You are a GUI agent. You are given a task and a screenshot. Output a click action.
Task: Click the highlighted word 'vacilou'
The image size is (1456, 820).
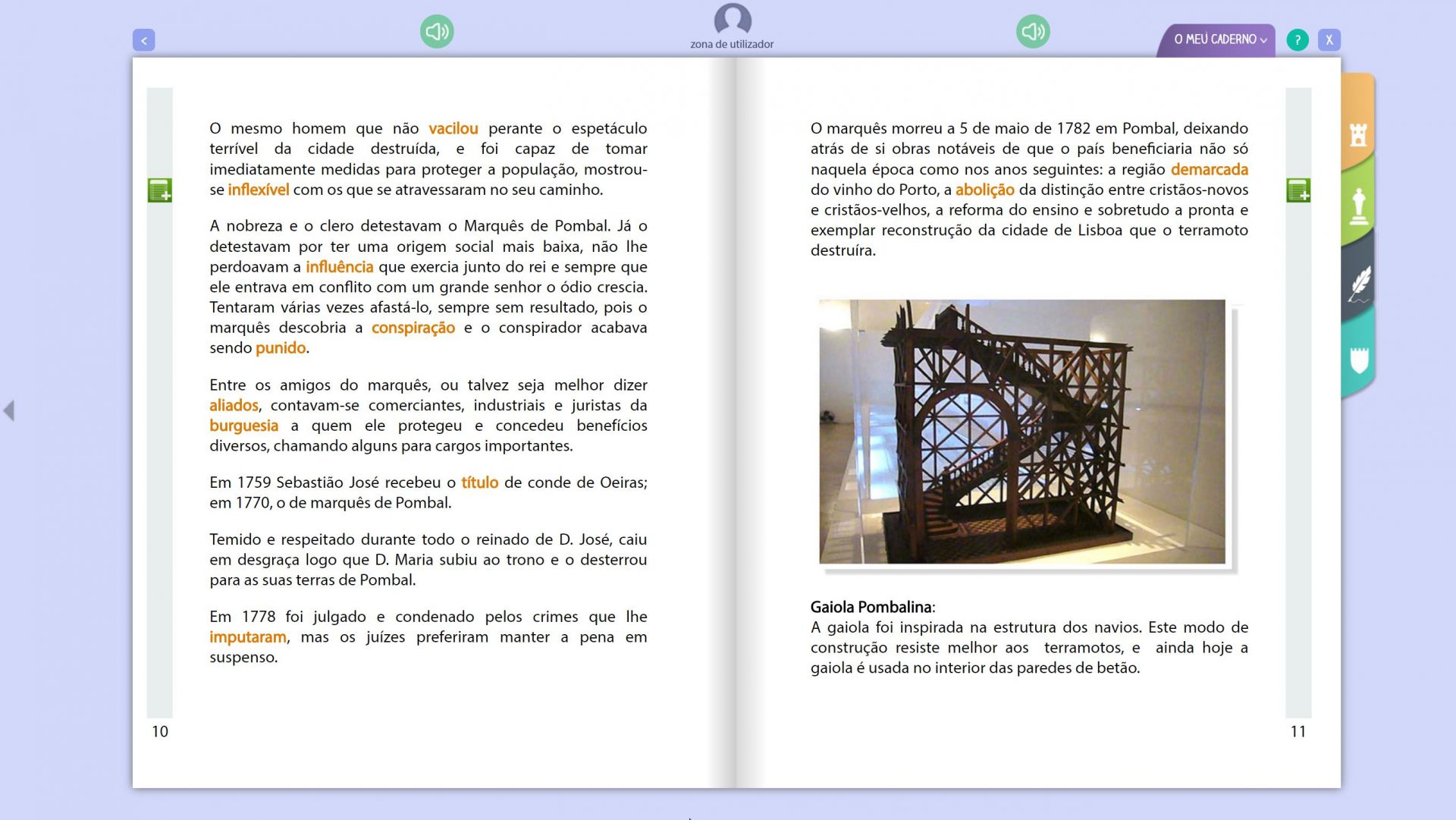[x=453, y=128]
